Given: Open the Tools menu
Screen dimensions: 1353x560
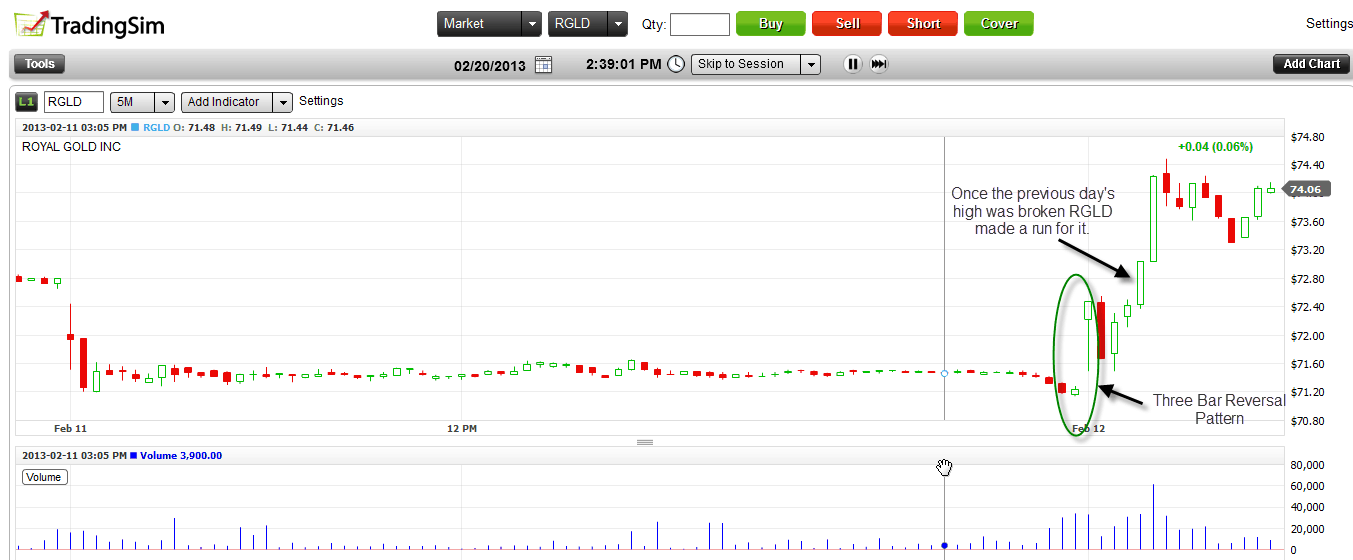Looking at the screenshot, I should [x=40, y=64].
